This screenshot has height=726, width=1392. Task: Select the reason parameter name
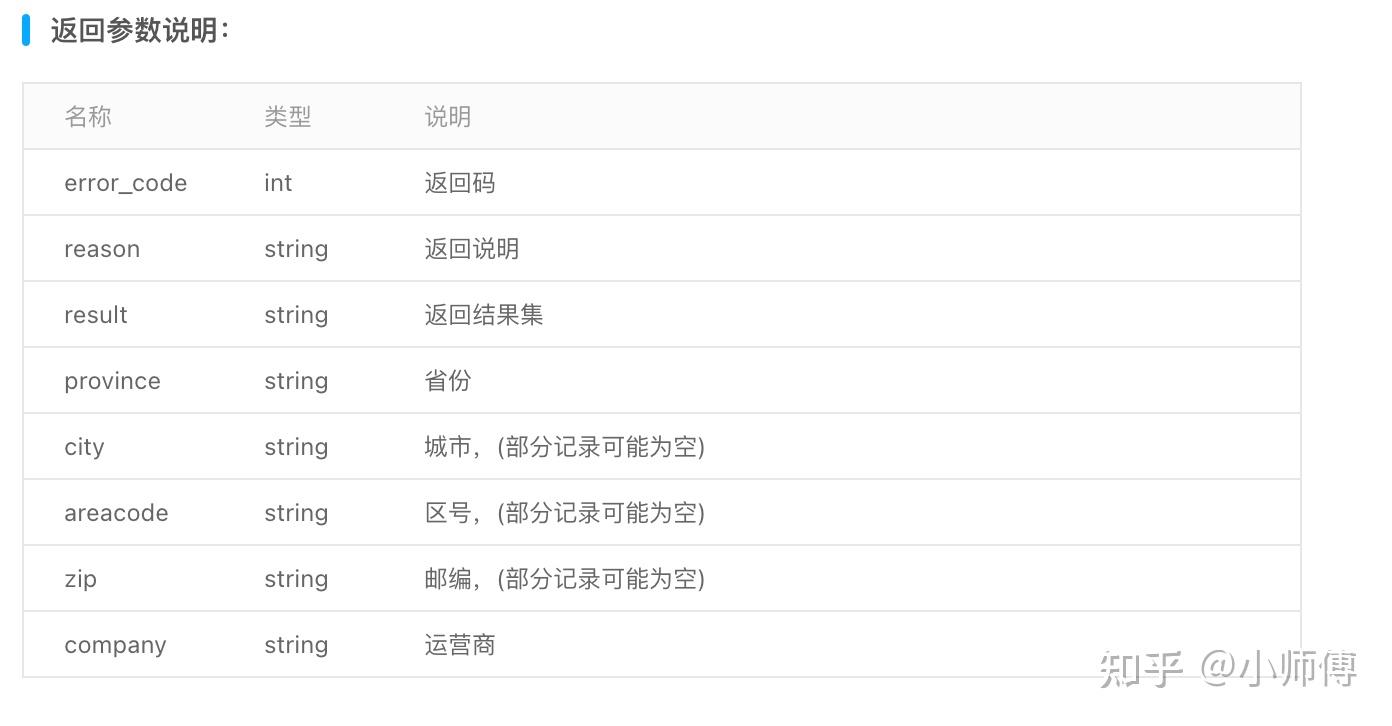pos(102,249)
